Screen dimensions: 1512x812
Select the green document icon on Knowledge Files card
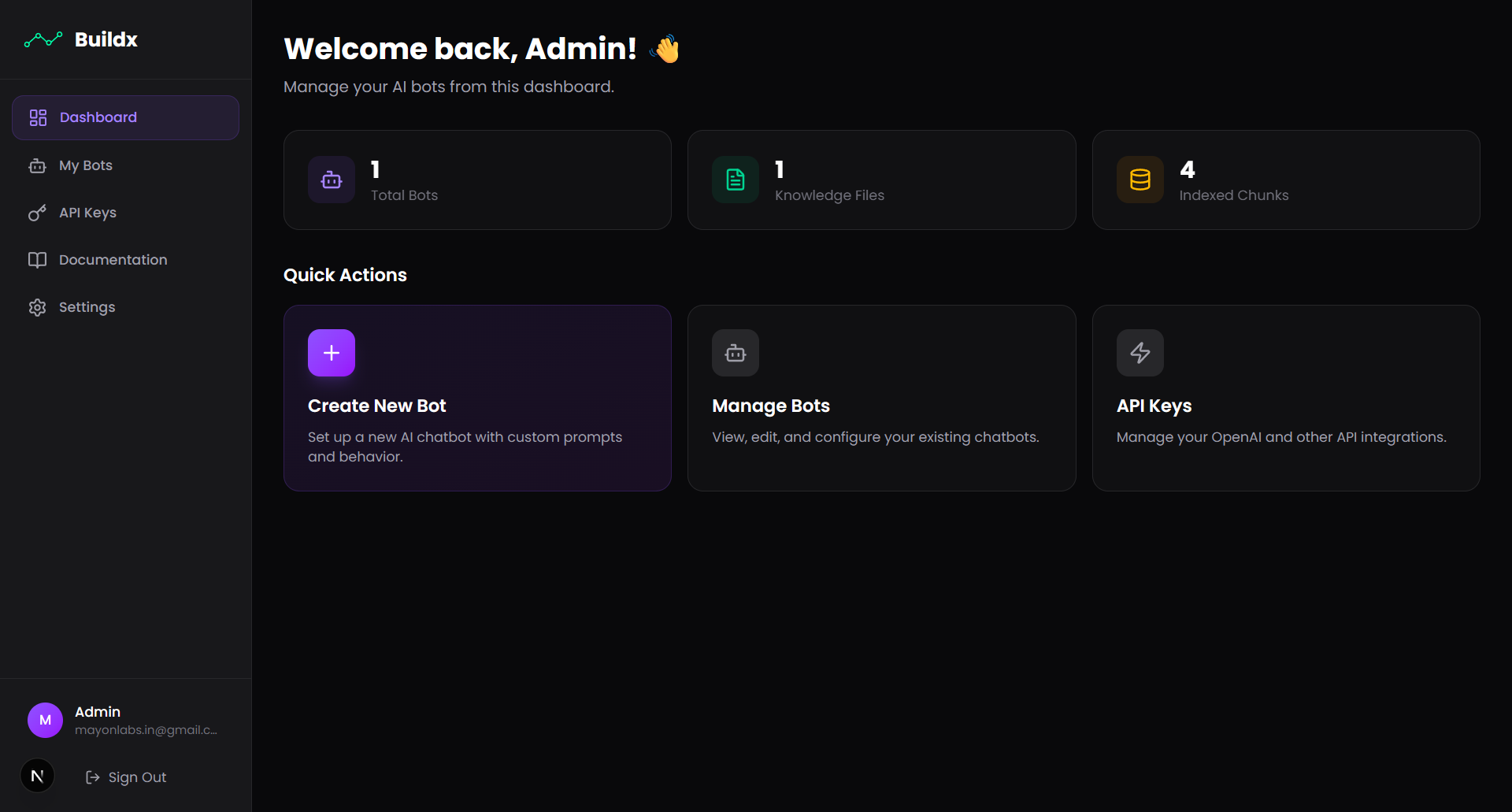point(735,180)
